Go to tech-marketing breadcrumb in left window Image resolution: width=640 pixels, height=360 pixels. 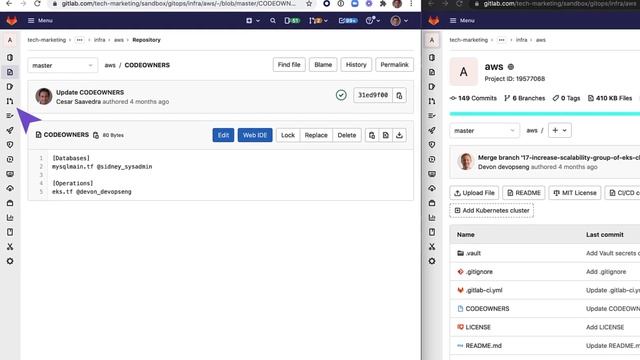click(47, 40)
